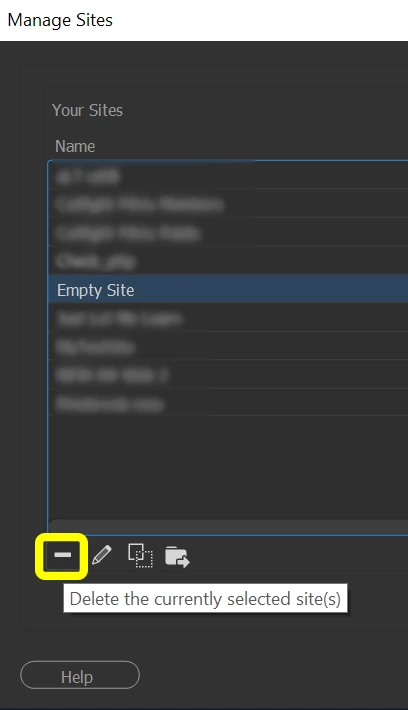
Task: Click the Your Sites section label
Action: coord(87,110)
